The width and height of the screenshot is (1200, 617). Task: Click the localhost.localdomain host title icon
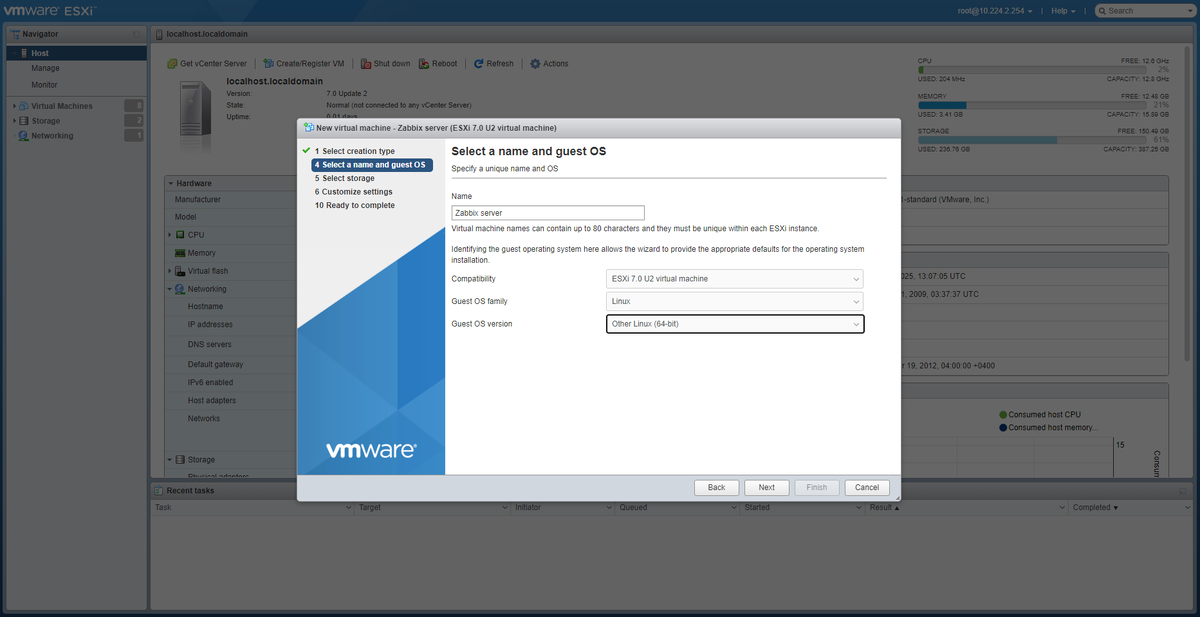(158, 34)
